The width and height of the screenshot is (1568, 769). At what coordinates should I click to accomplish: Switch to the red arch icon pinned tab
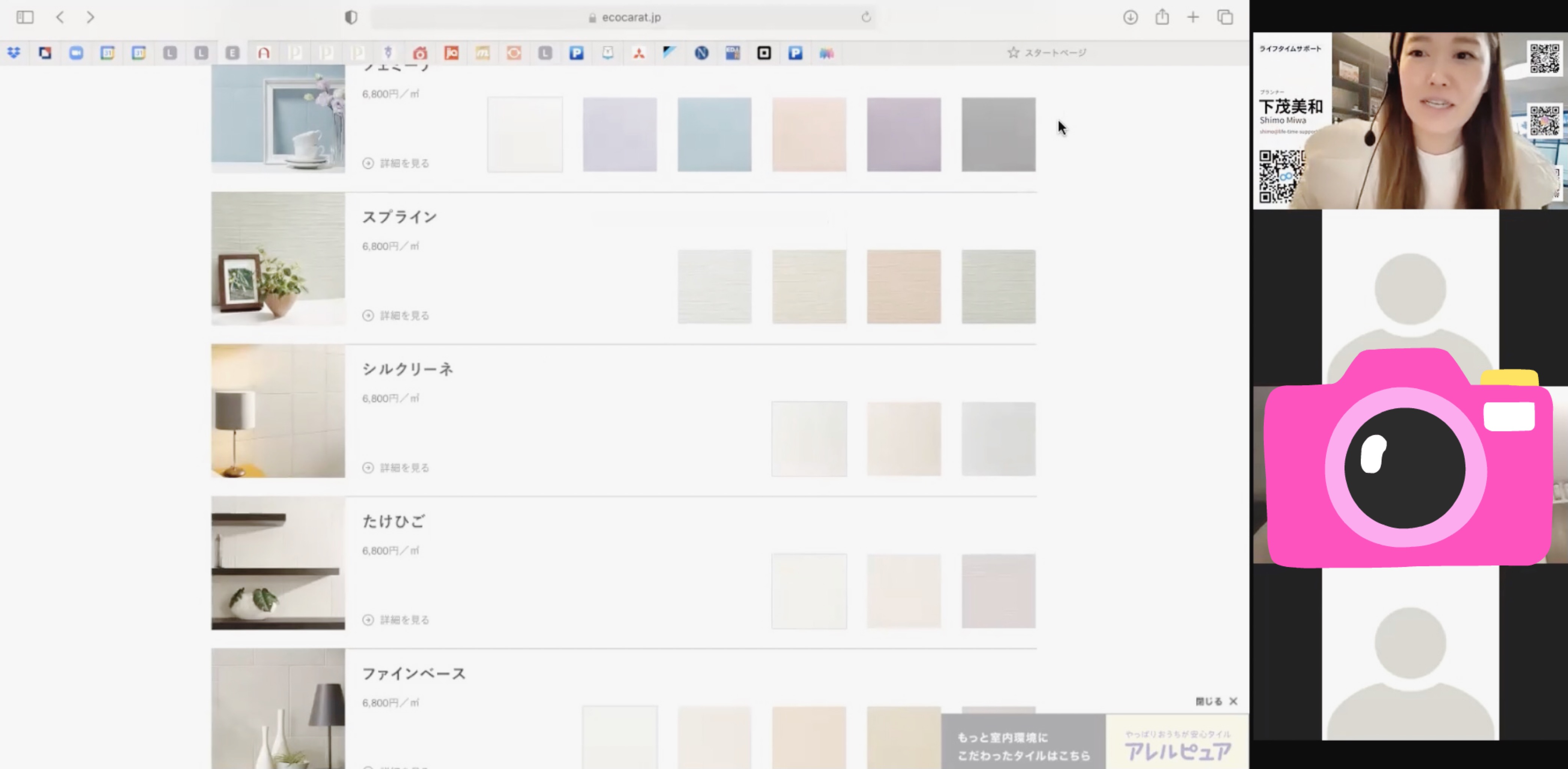click(x=264, y=53)
